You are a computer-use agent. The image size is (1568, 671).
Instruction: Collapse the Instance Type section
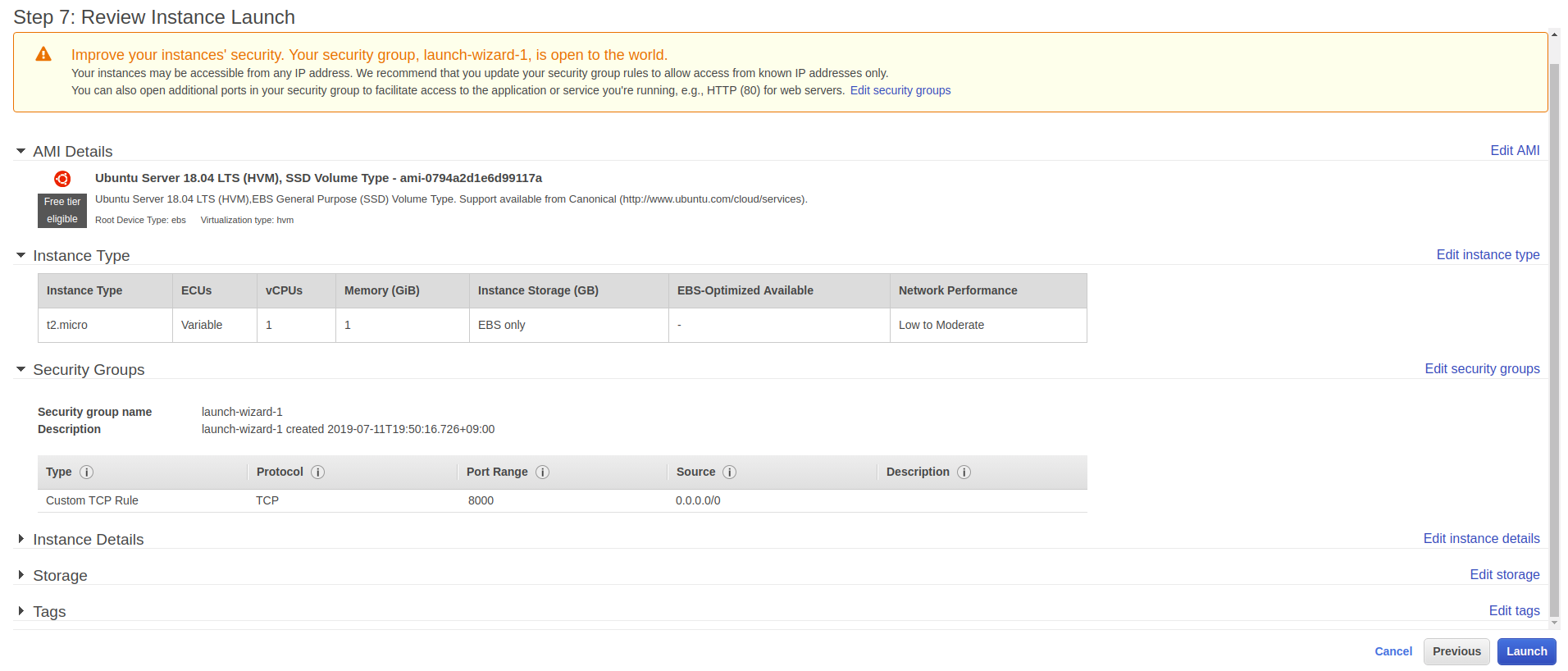(x=21, y=255)
